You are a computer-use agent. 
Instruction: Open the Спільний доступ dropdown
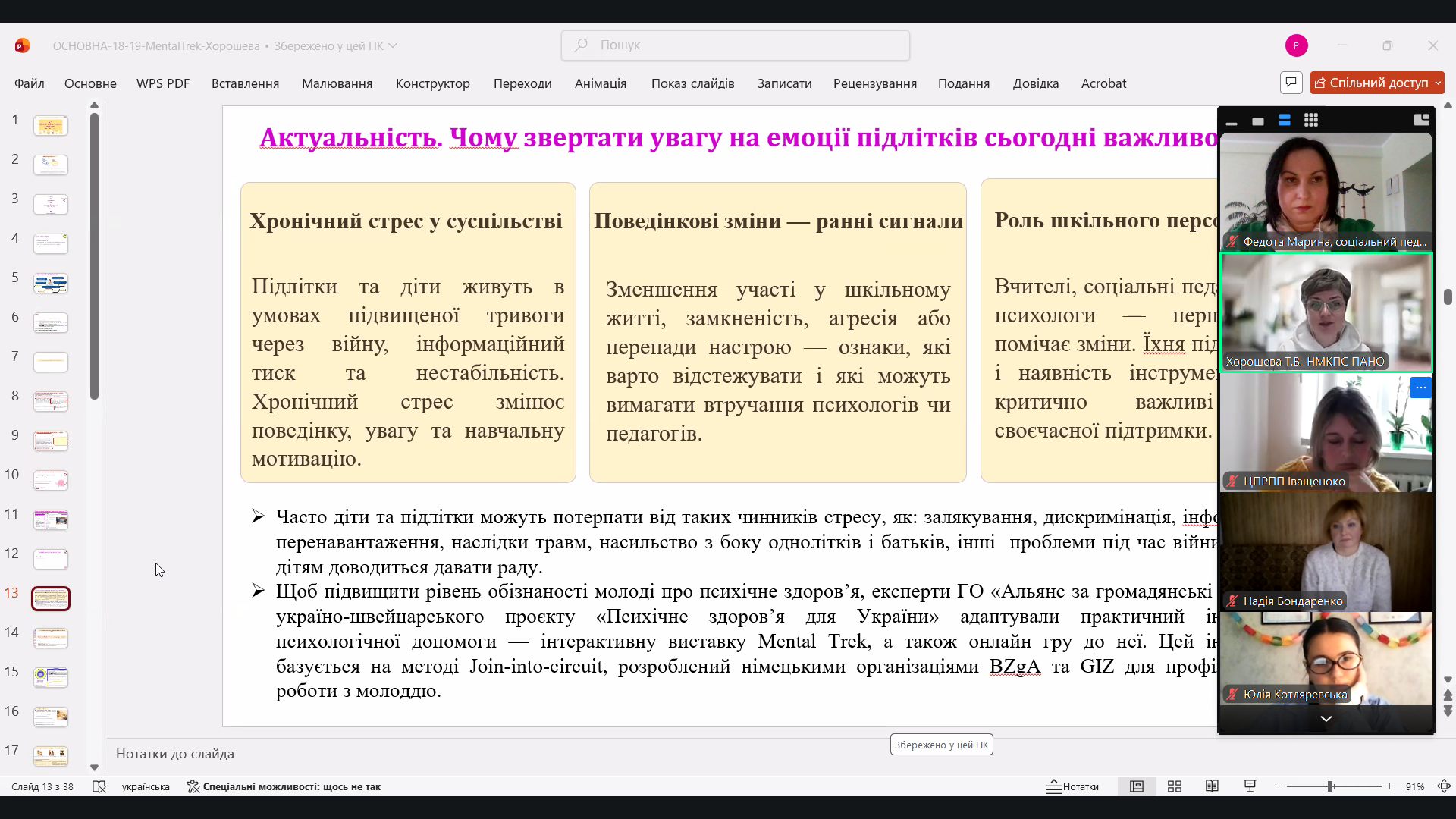pyautogui.click(x=1436, y=83)
